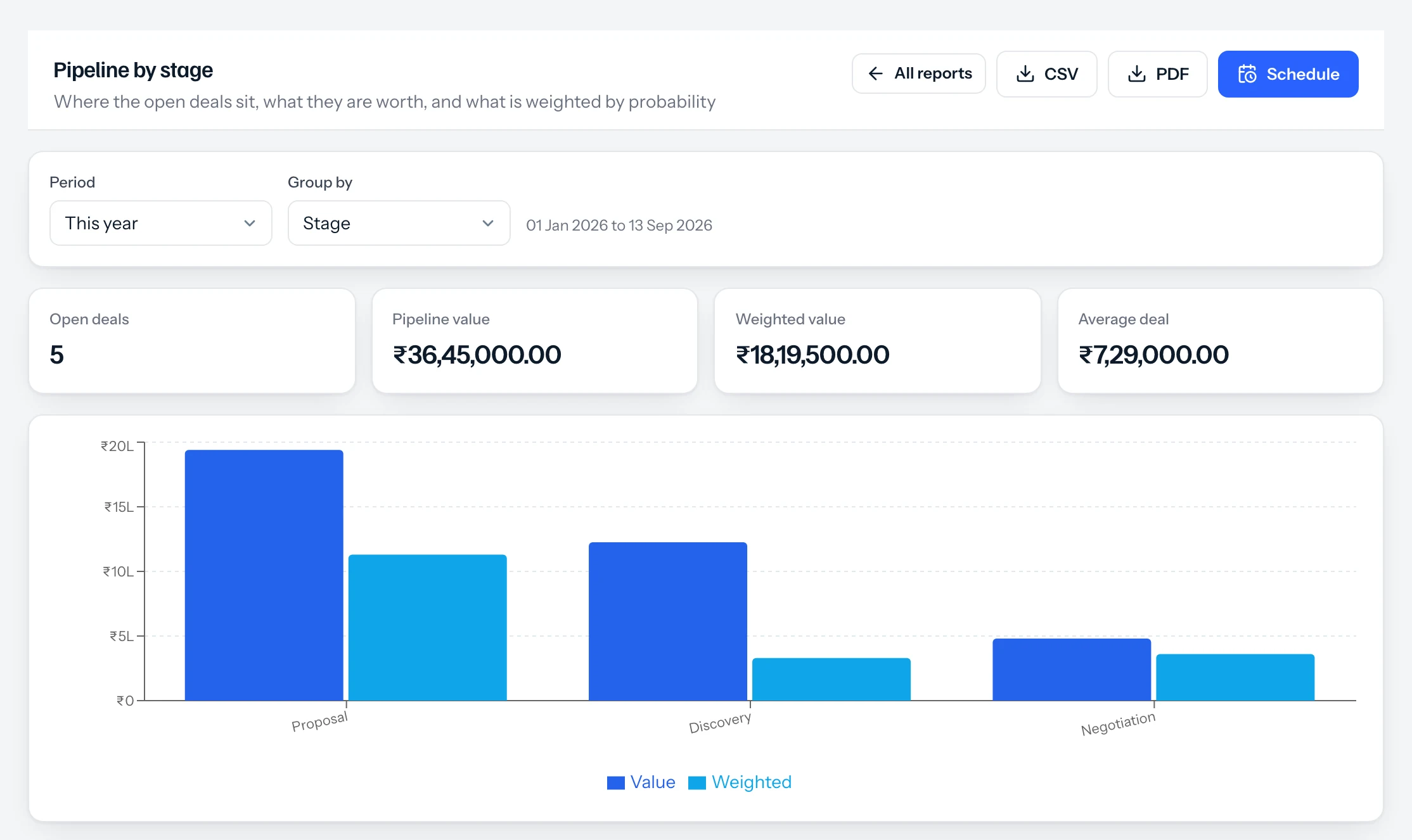Click the Average deal card title
Viewport: 1412px width, 840px height.
pyautogui.click(x=1124, y=319)
